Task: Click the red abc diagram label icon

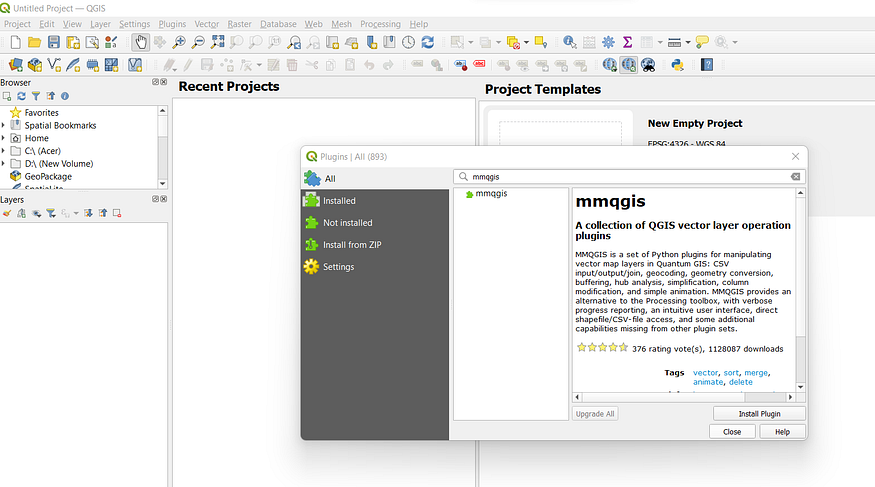Action: (479, 65)
